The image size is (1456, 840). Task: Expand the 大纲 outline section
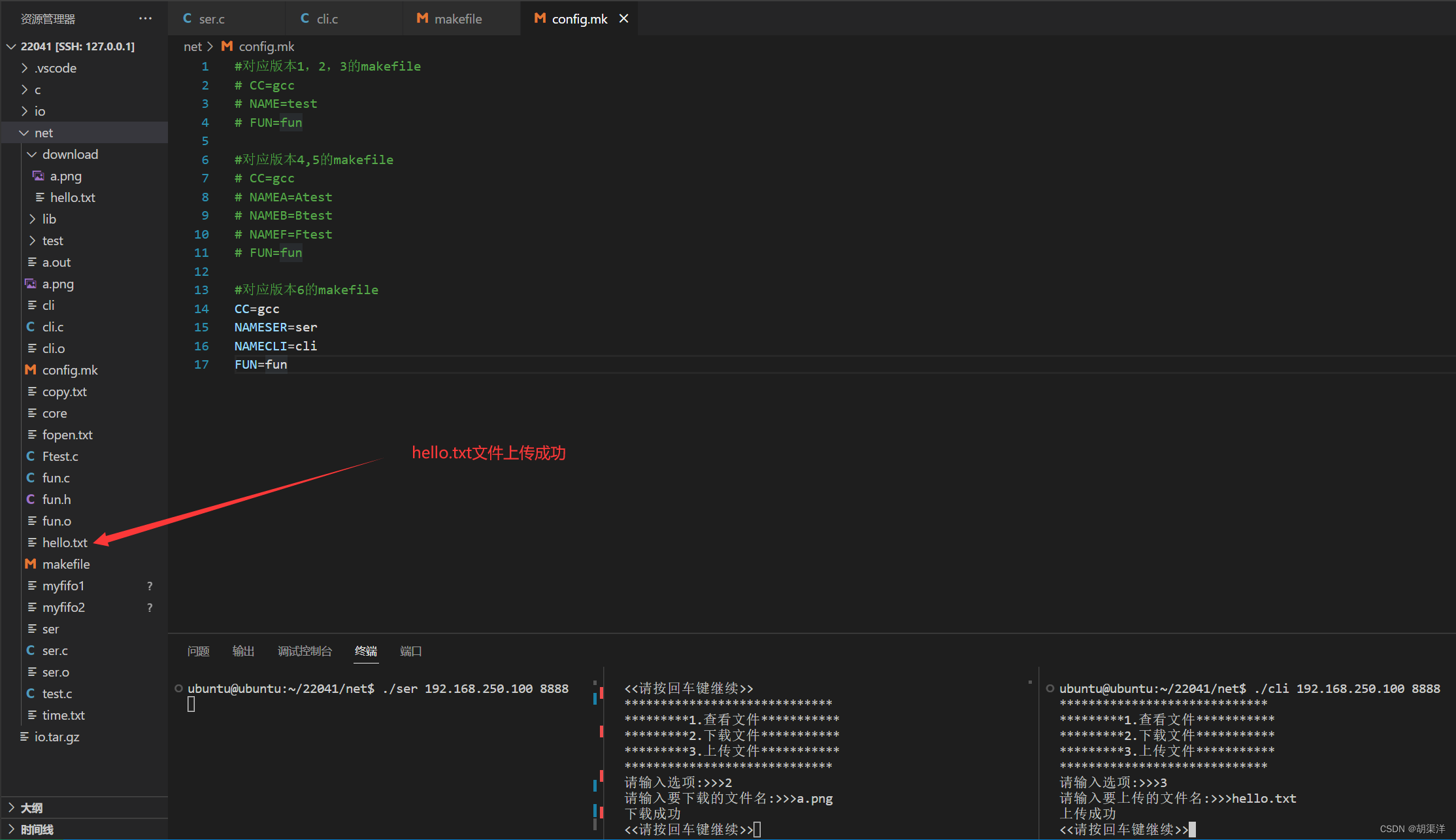coord(11,808)
